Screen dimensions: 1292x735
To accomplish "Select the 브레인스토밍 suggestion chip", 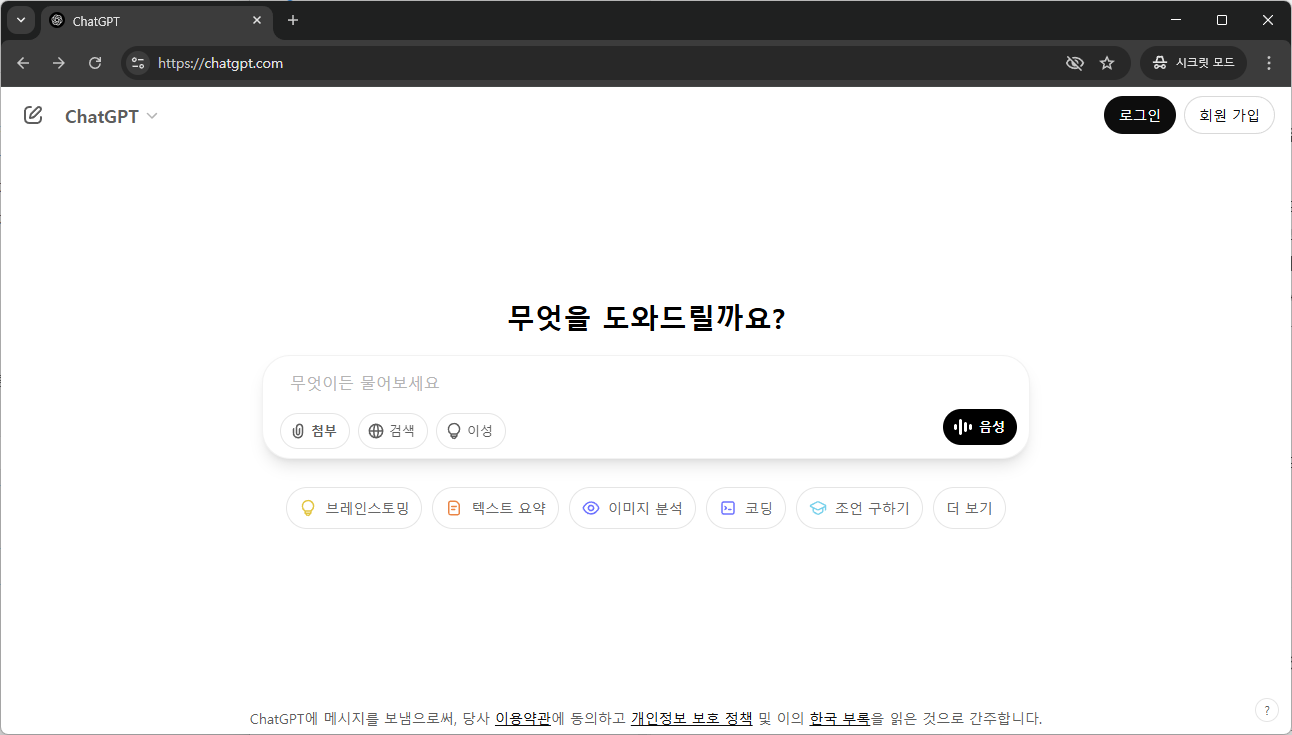I will (354, 508).
